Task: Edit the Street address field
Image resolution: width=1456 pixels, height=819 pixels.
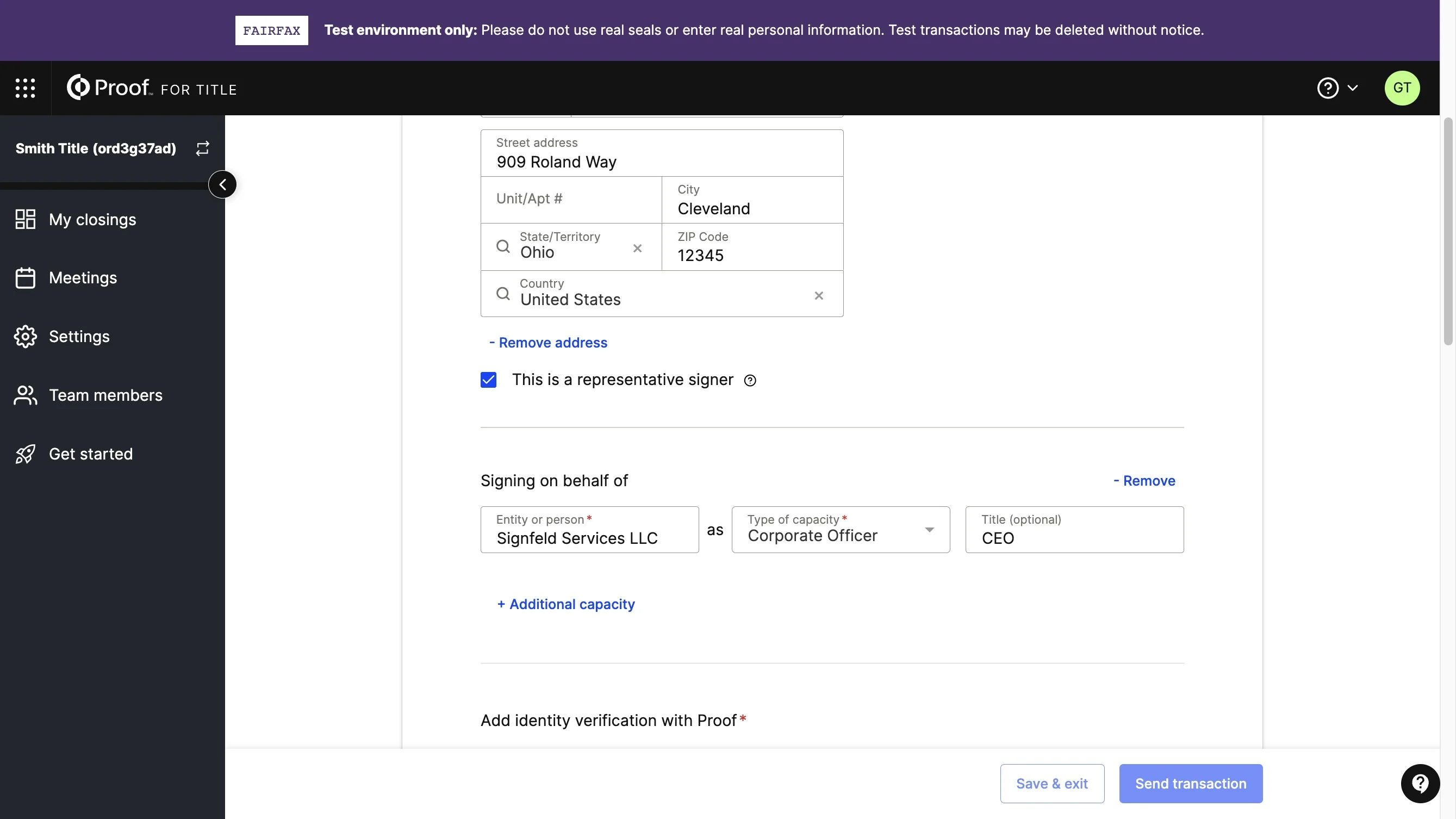Action: click(662, 153)
